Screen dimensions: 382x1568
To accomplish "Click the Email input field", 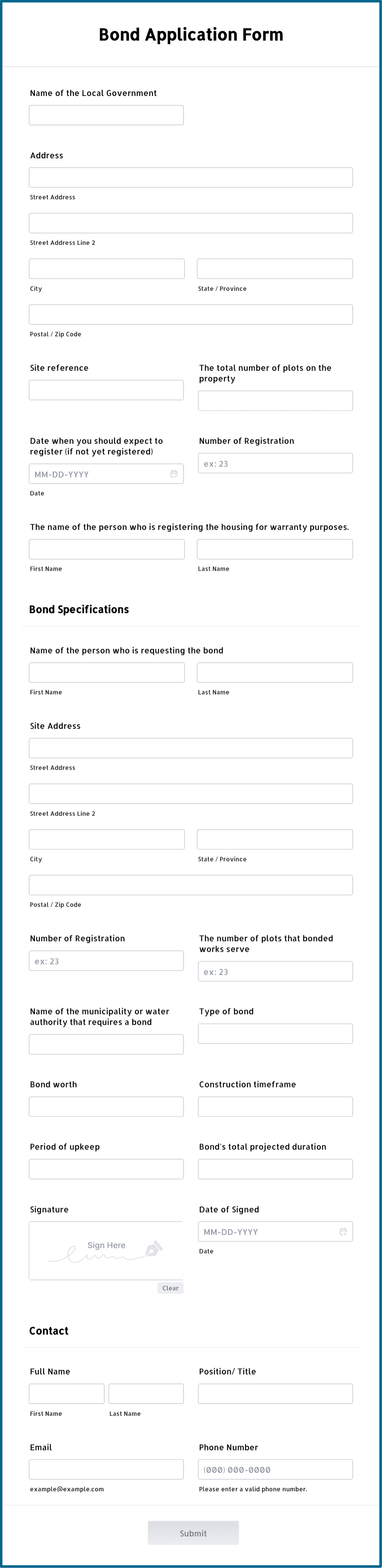I will pos(106,1470).
